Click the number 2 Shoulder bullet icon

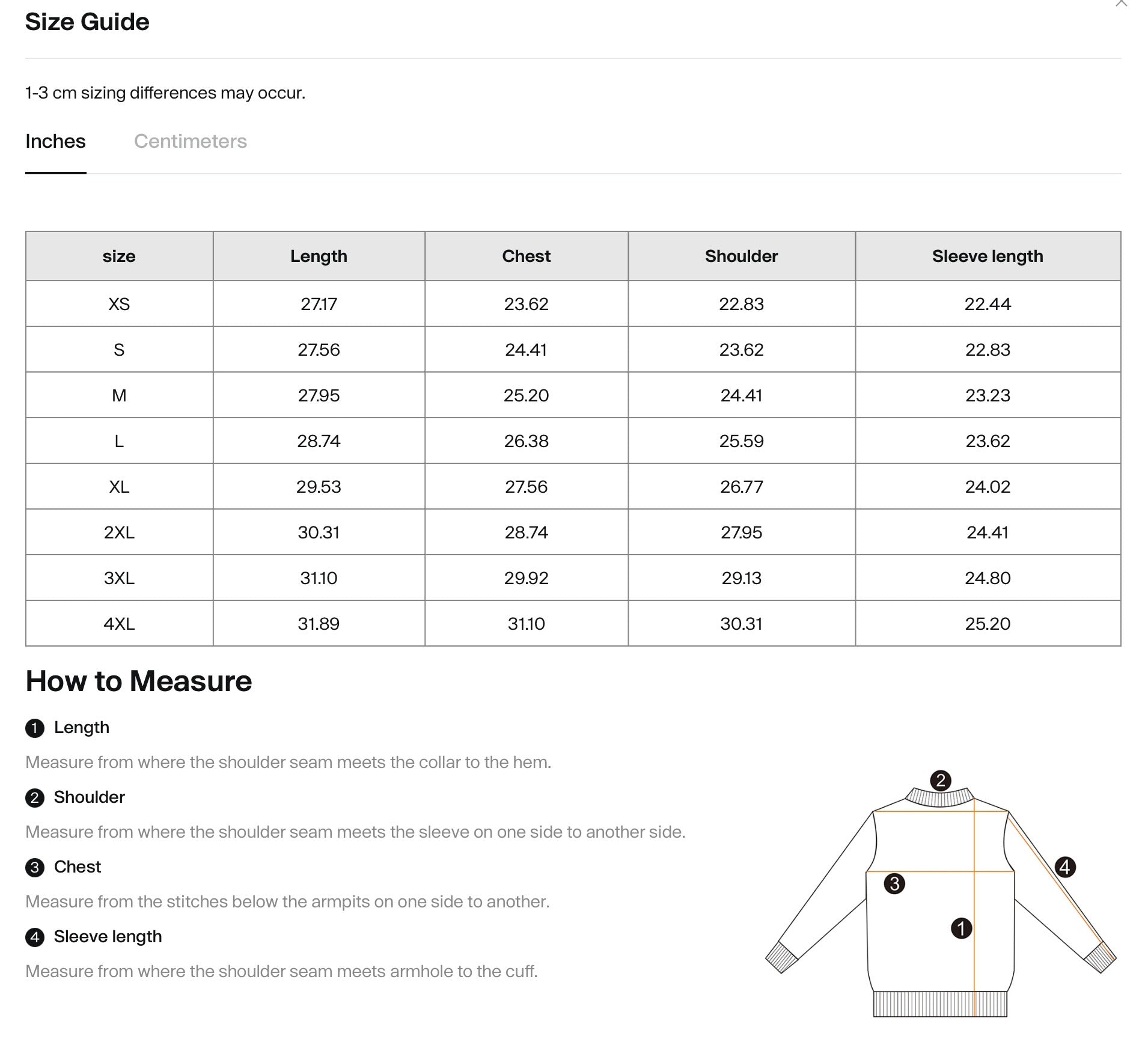[35, 798]
